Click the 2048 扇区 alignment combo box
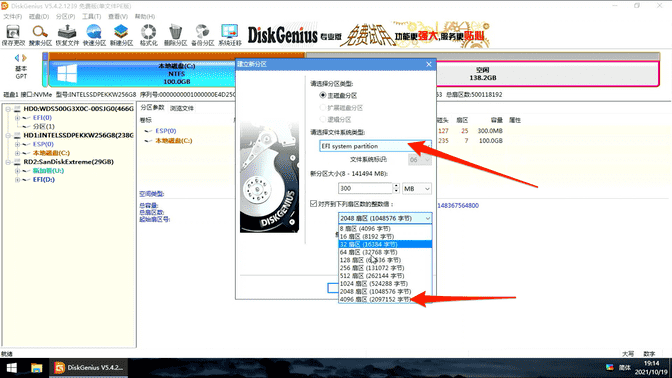Image resolution: width=672 pixels, height=378 pixels. pos(385,218)
